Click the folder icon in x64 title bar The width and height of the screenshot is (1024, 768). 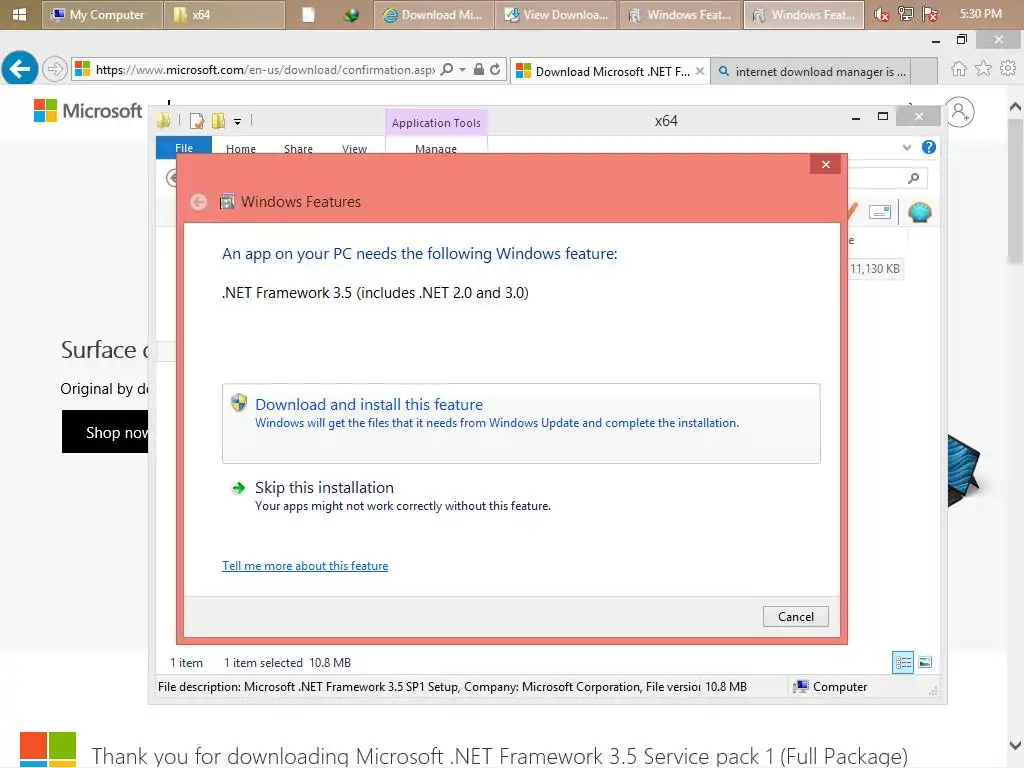pyautogui.click(x=164, y=121)
